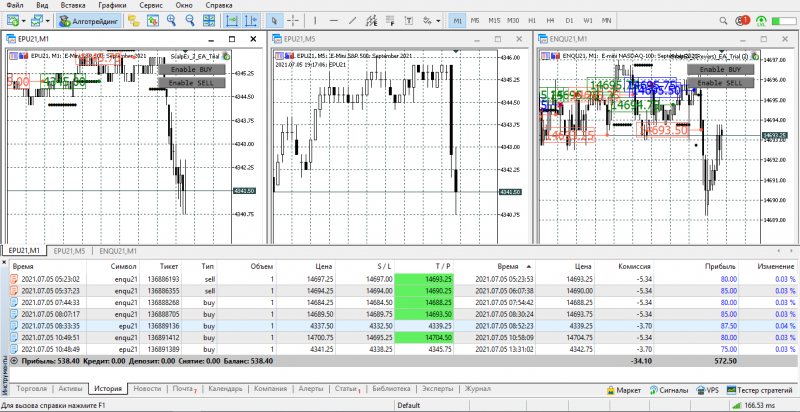Switch to the M15 timeframe

(x=494, y=21)
